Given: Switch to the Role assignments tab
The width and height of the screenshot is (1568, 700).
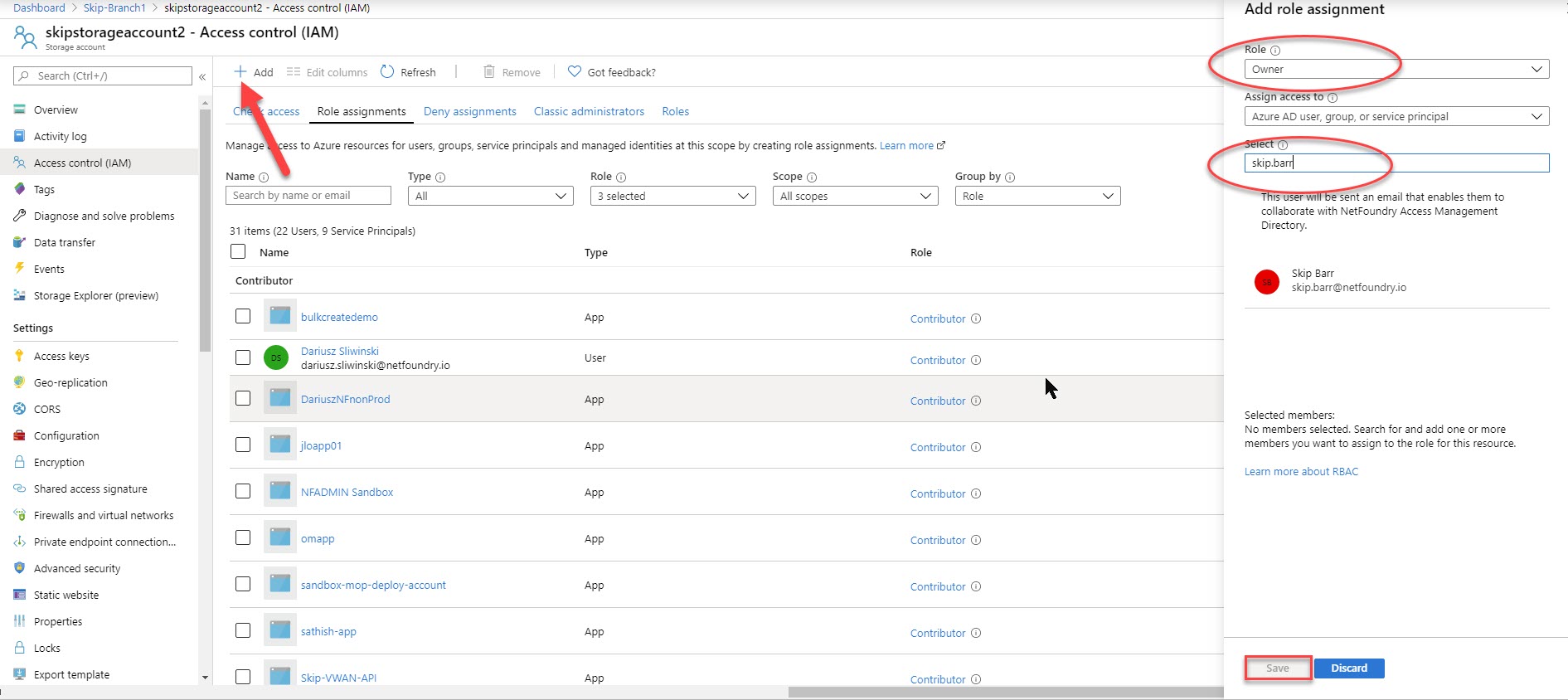Looking at the screenshot, I should pos(362,111).
